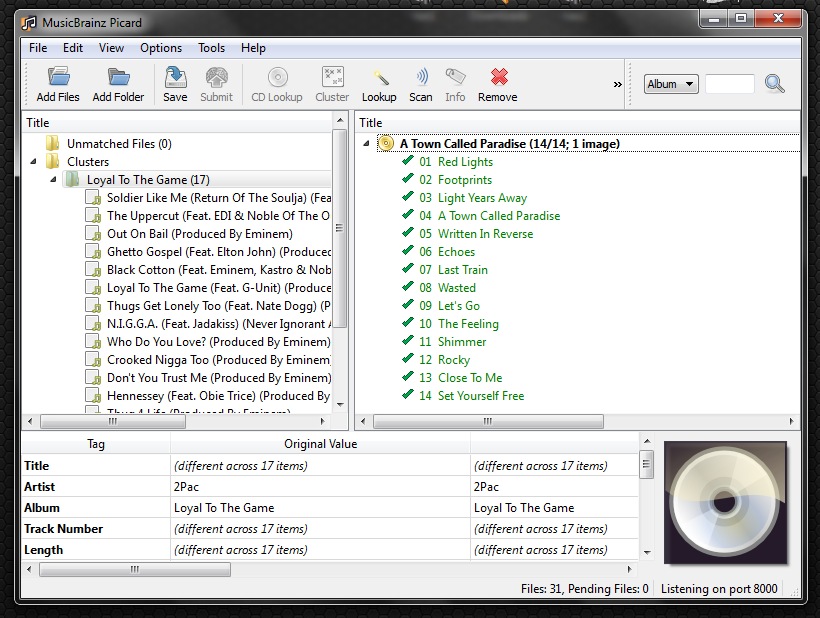Click 'Files: 31, Pending Files: 0' status text

[x=585, y=589]
